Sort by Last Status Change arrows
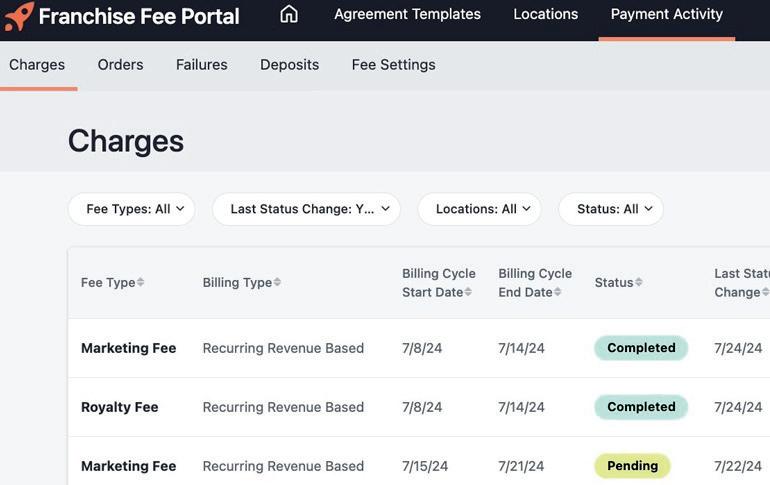Viewport: 770px width, 485px height. 765,292
